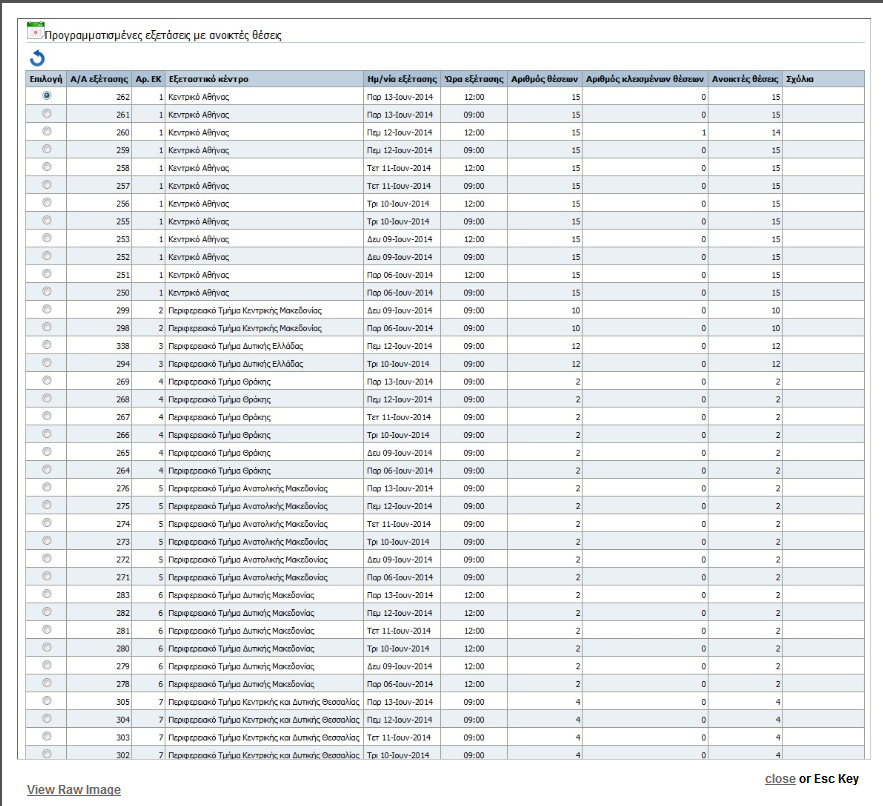Image resolution: width=883 pixels, height=806 pixels.
Task: Click time '12:00' in exam 281 row
Action: point(474,631)
